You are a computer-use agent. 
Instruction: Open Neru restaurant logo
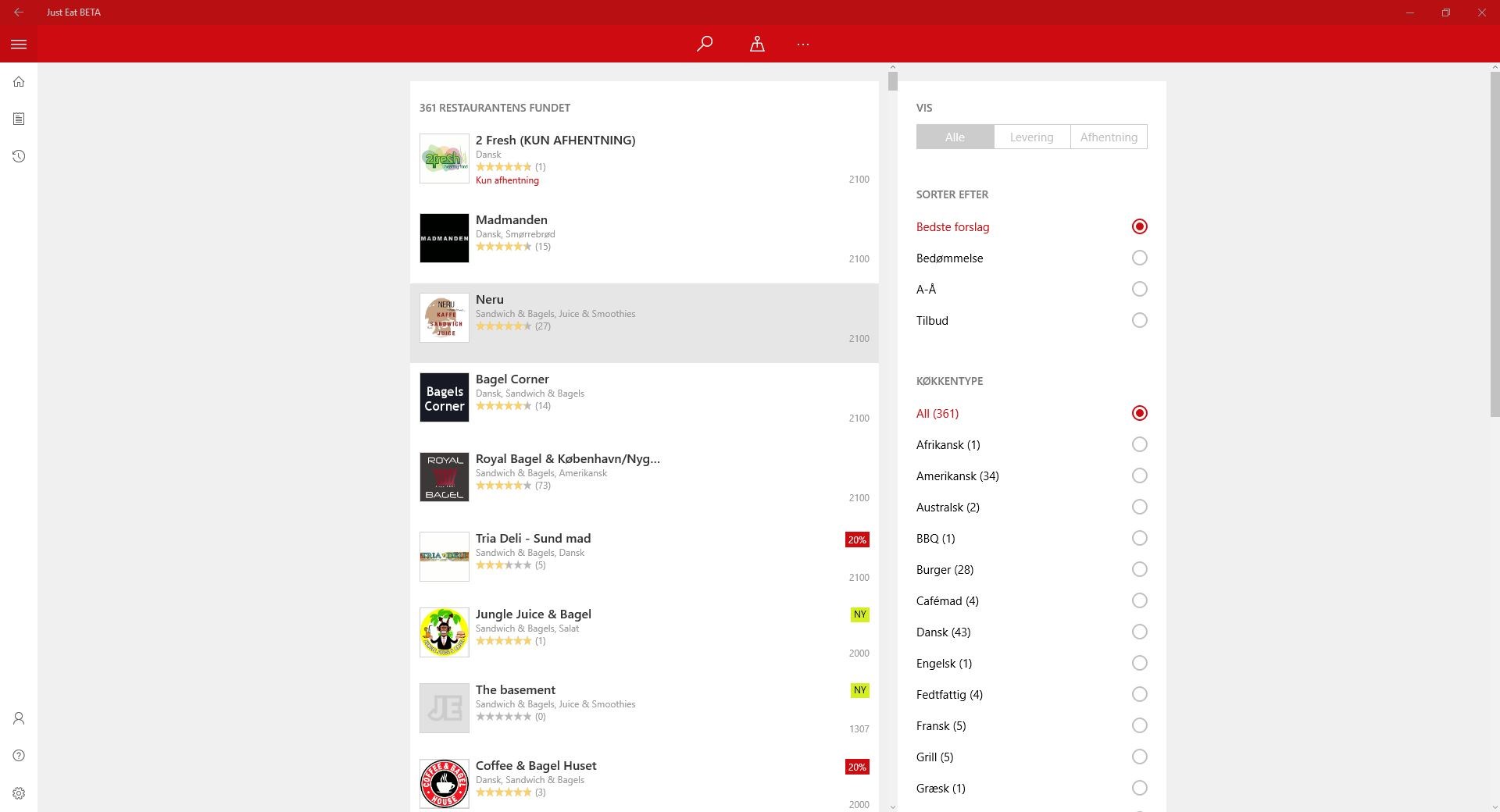445,318
